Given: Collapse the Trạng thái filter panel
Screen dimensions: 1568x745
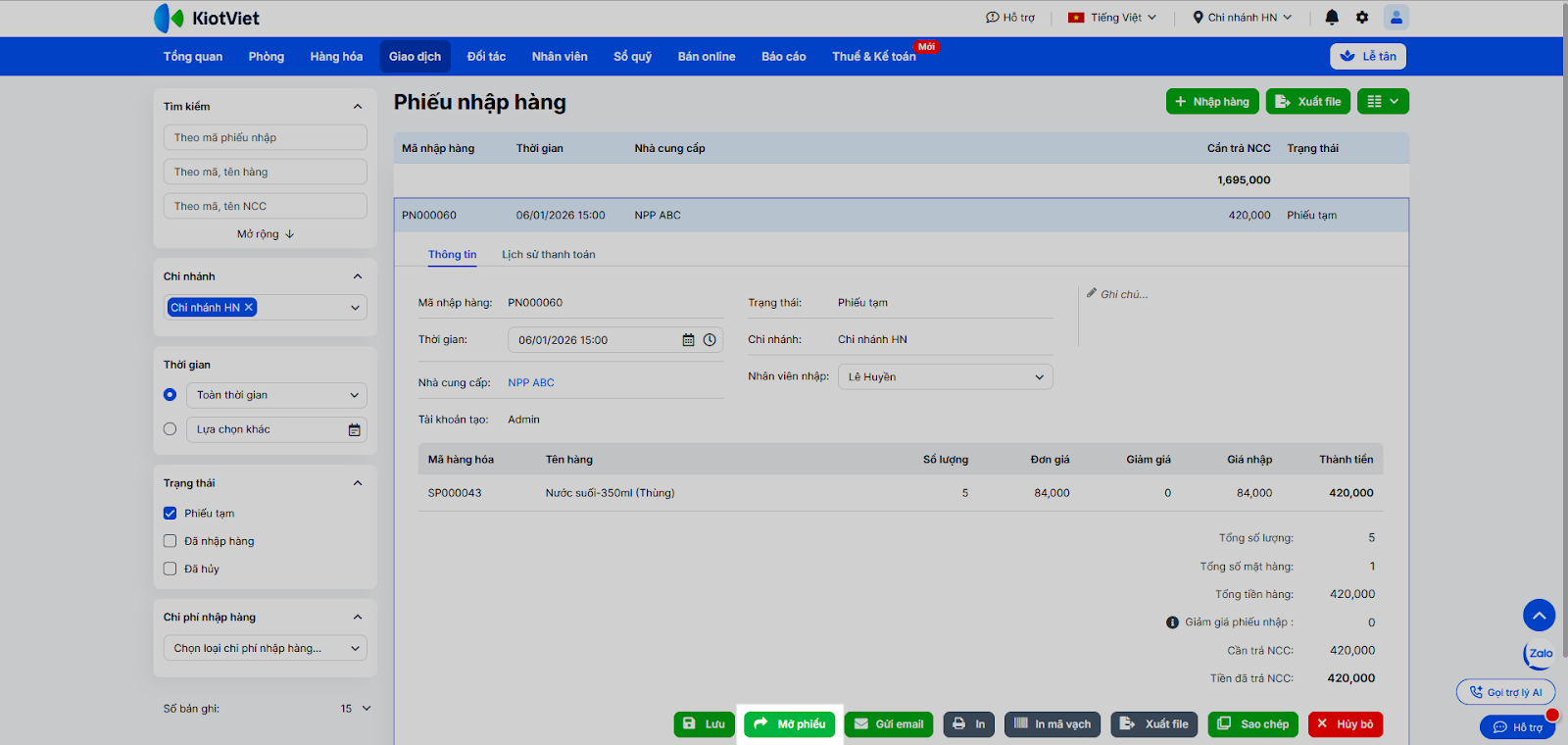Looking at the screenshot, I should (x=358, y=483).
